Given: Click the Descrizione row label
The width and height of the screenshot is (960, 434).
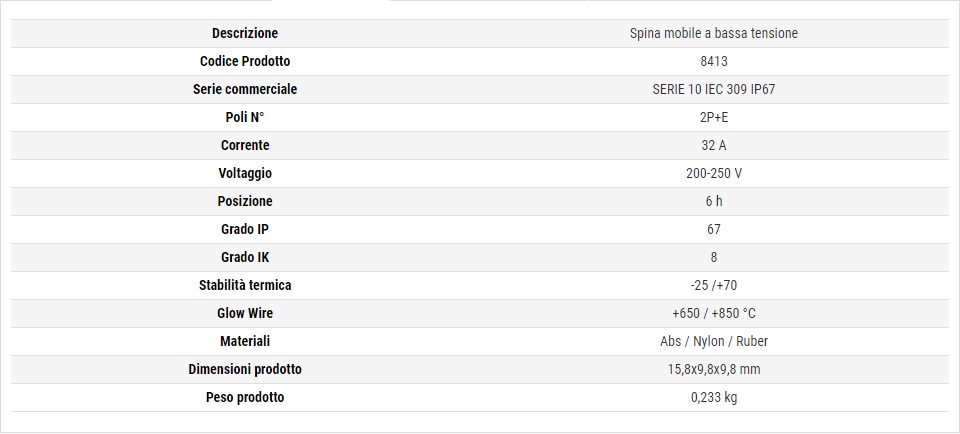Looking at the screenshot, I should (245, 33).
